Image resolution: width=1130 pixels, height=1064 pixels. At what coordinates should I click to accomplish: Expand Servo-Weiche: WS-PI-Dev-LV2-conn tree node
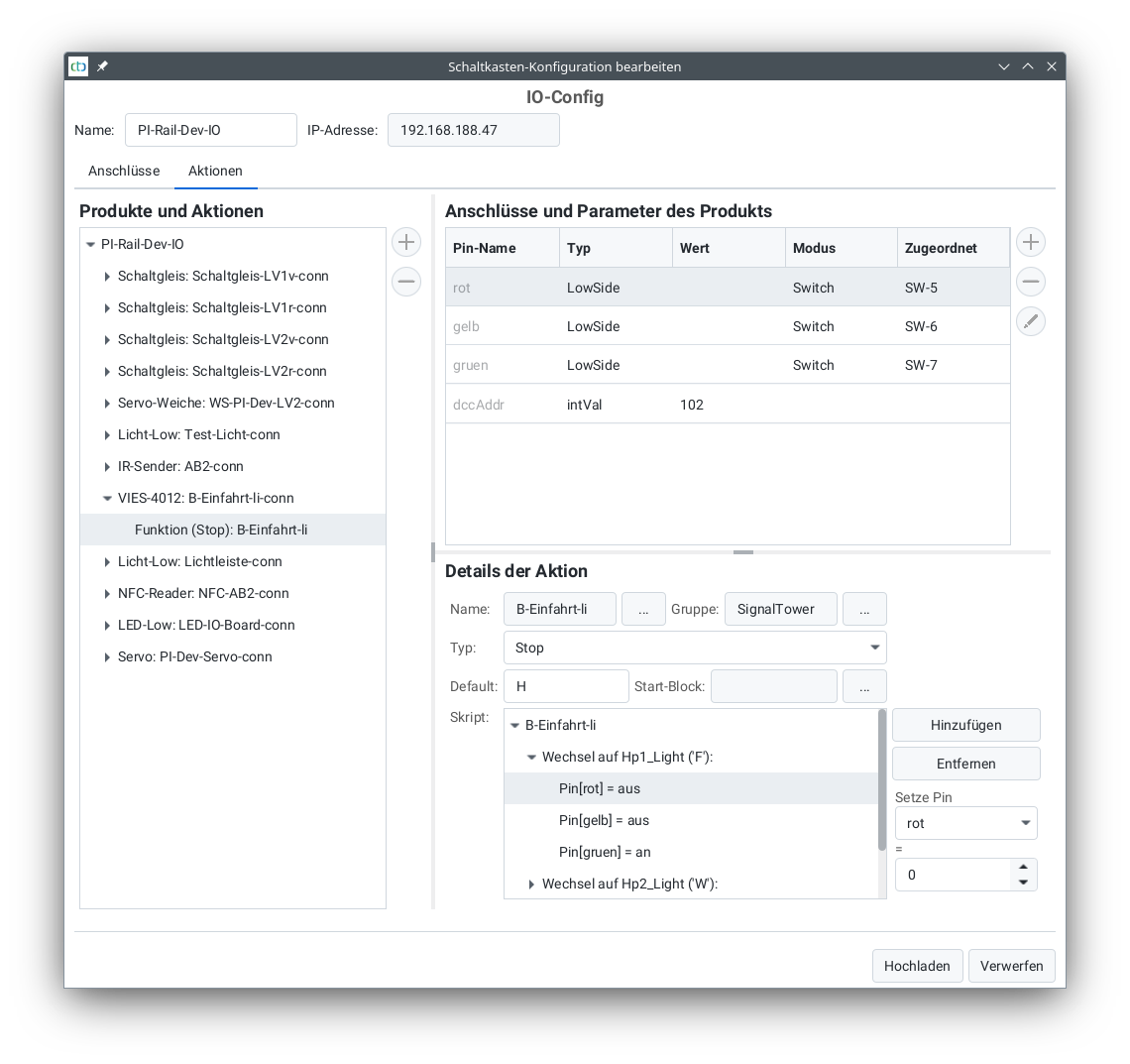coord(107,403)
